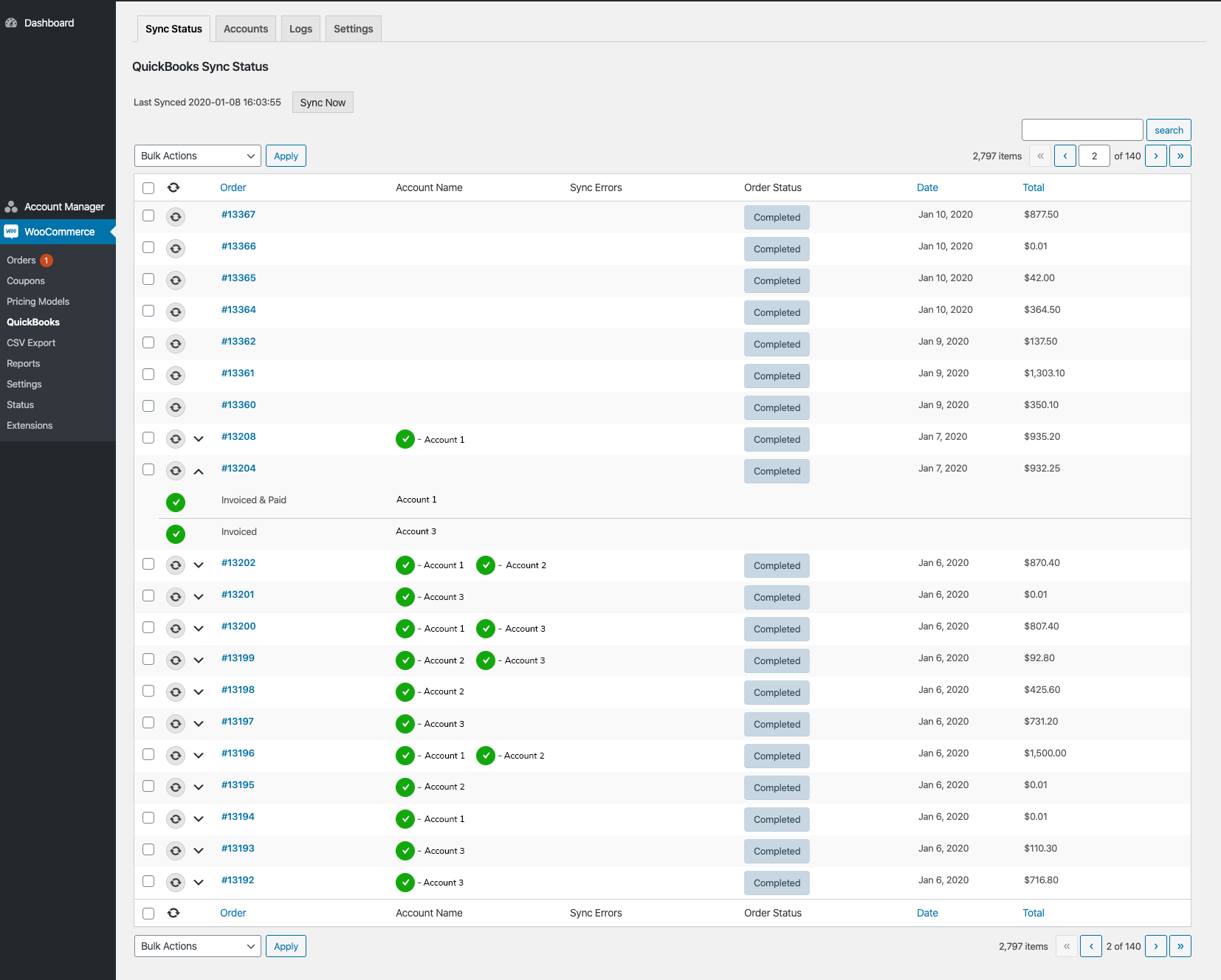Click the bottom Apply button
This screenshot has height=980, width=1221.
click(x=286, y=946)
